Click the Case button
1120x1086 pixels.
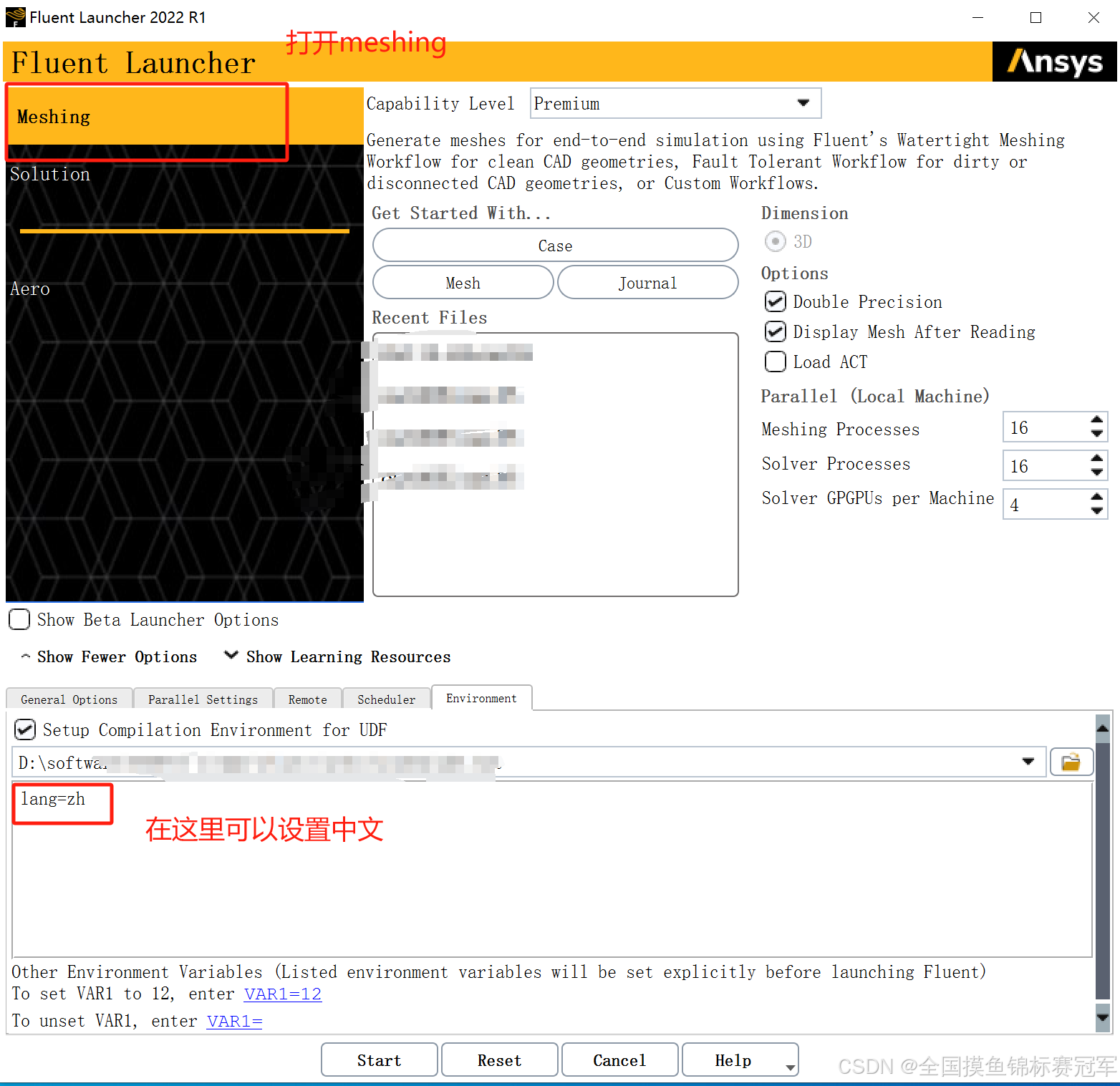coord(555,246)
